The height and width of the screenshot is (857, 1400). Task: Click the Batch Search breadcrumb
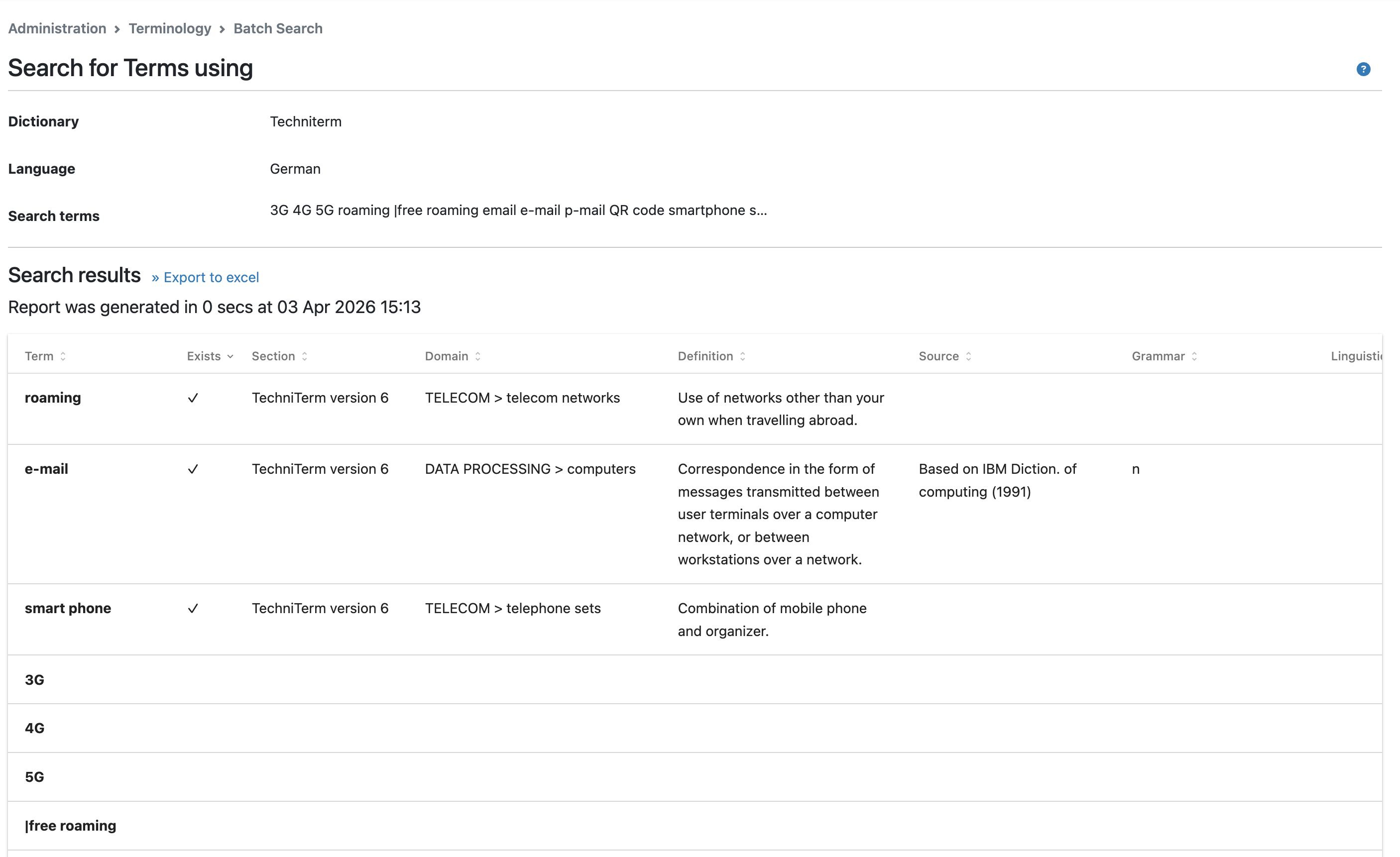278,28
